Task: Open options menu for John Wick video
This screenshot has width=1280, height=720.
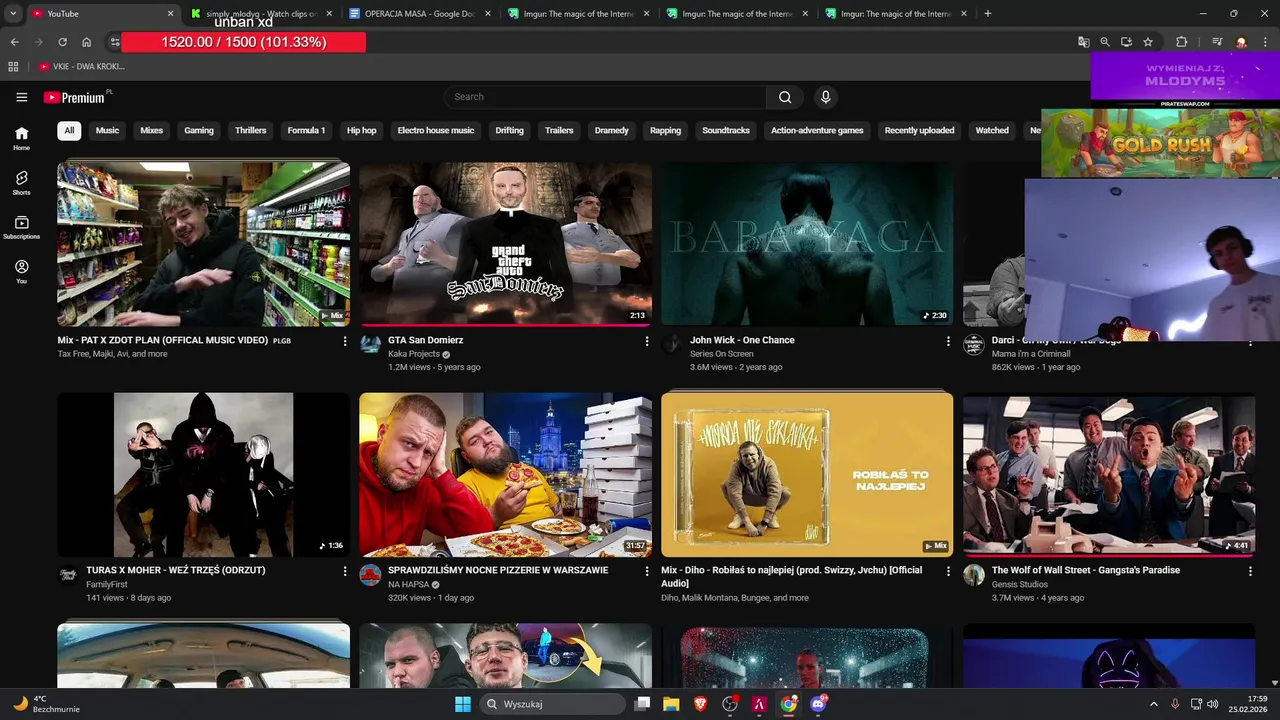Action: pos(948,341)
